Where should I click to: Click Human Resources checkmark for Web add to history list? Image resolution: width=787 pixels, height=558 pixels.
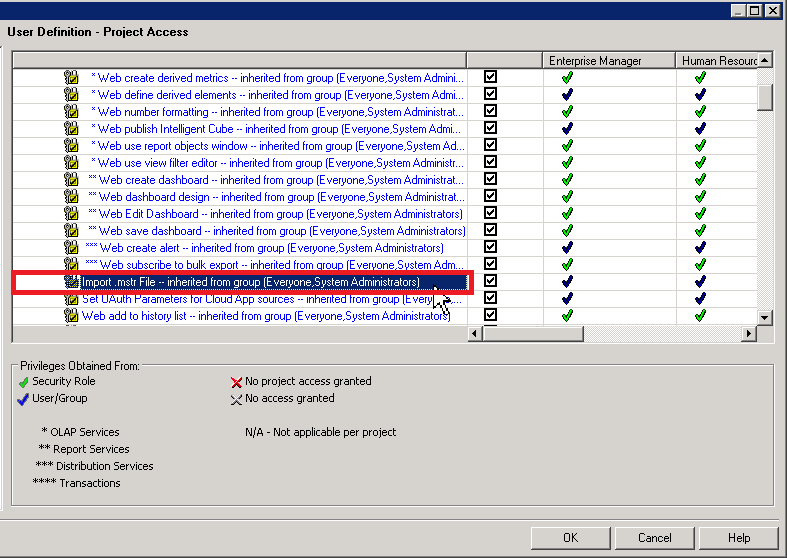[700, 316]
